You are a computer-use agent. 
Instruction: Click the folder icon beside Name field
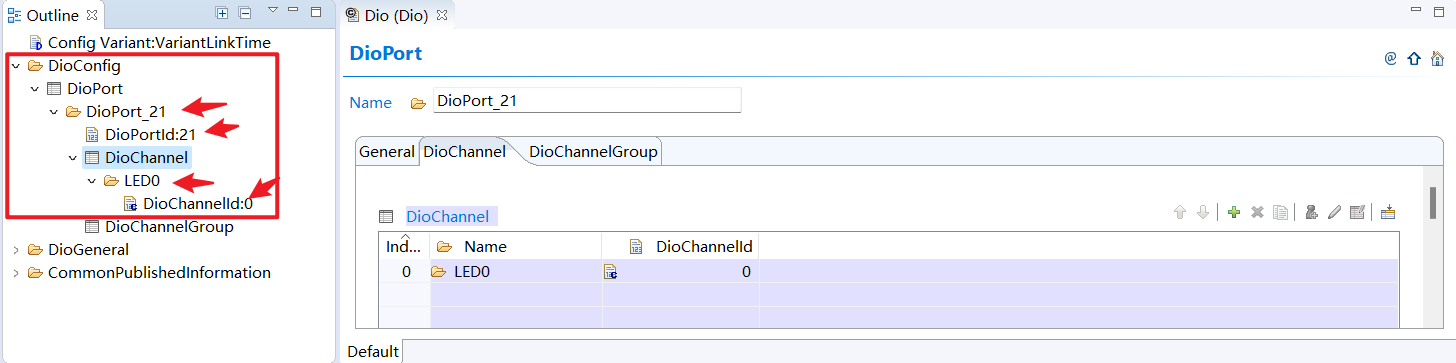(418, 103)
